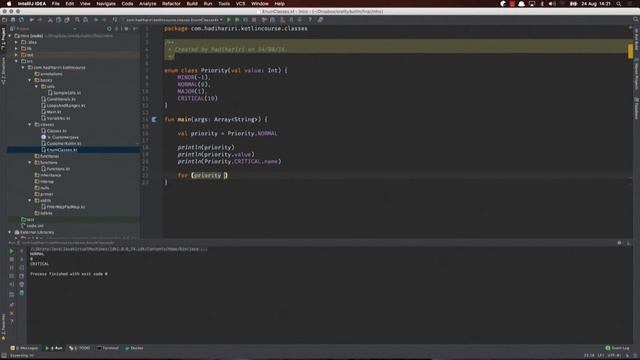Select EnumClasses.kt in project tree
Viewport: 640px width, 360px height.
(x=62, y=150)
